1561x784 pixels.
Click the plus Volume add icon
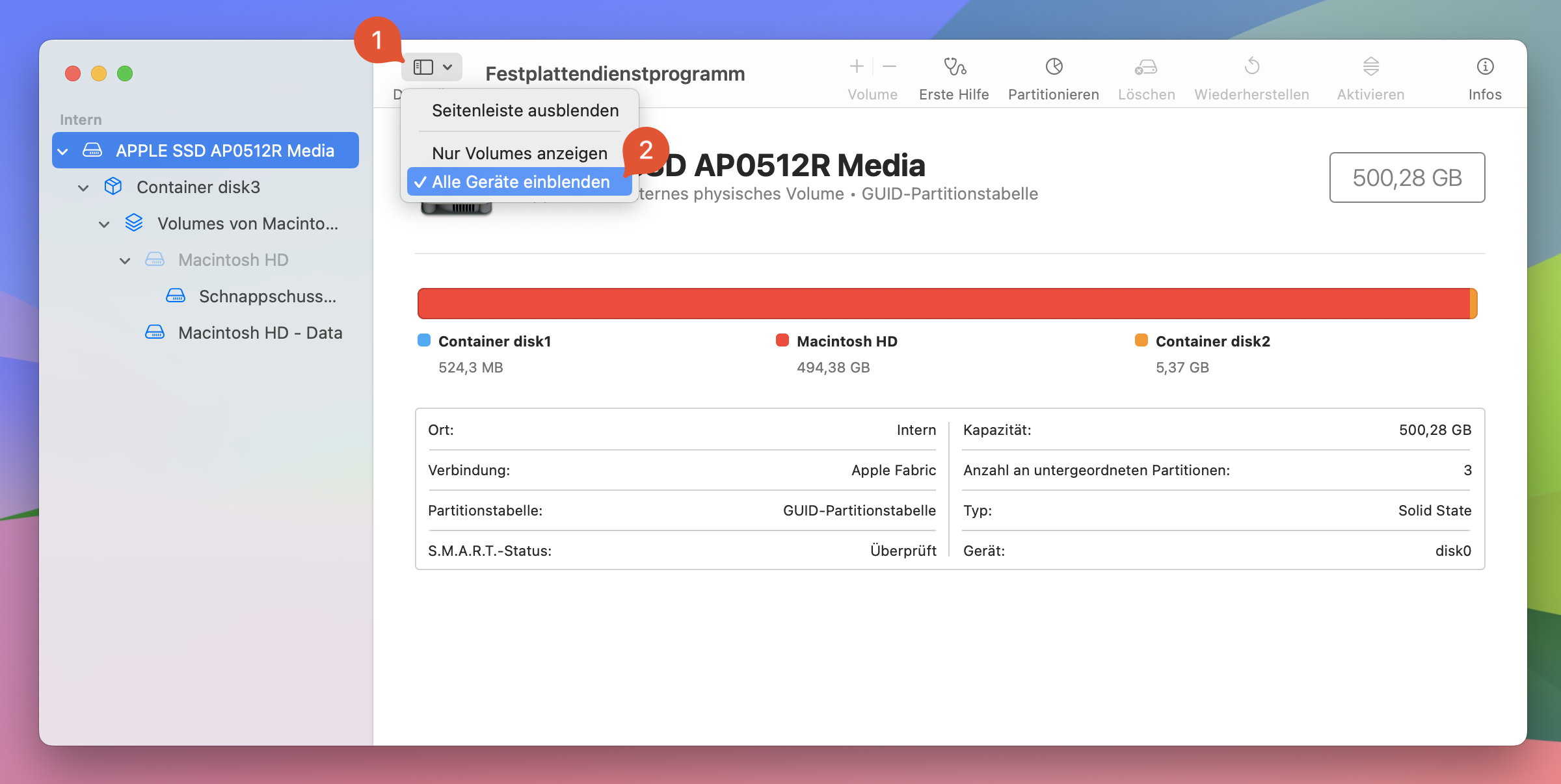857,67
